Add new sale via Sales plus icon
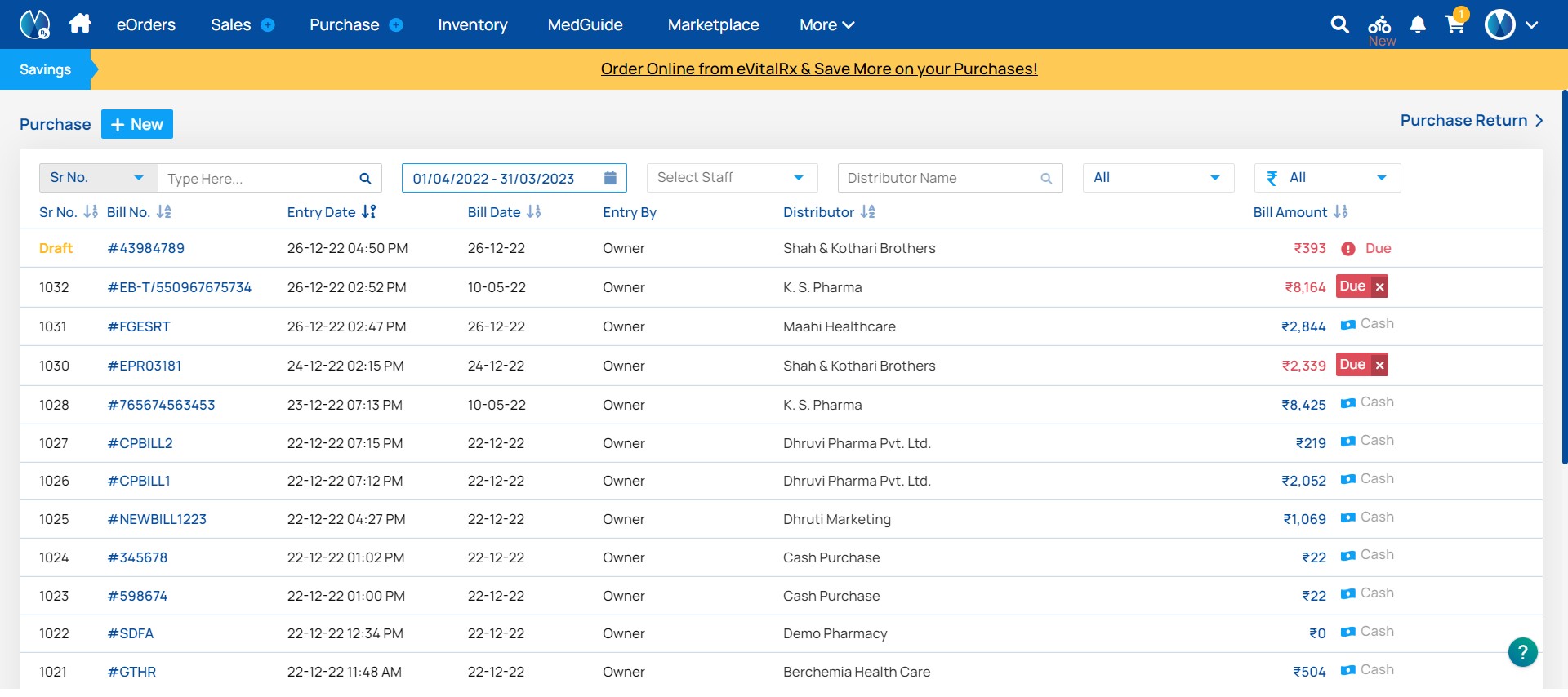1568x697 pixels. 268,25
